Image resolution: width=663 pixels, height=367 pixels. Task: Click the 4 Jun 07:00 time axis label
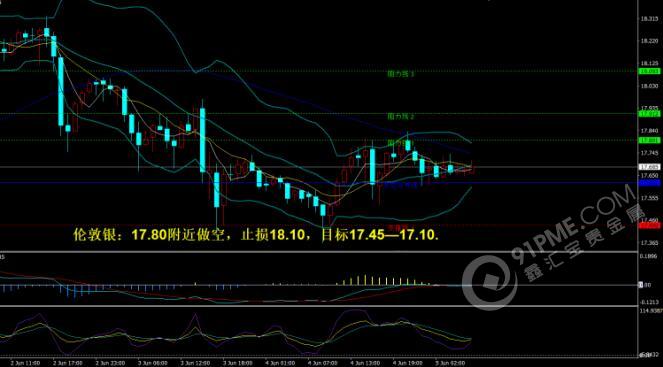coord(320,363)
